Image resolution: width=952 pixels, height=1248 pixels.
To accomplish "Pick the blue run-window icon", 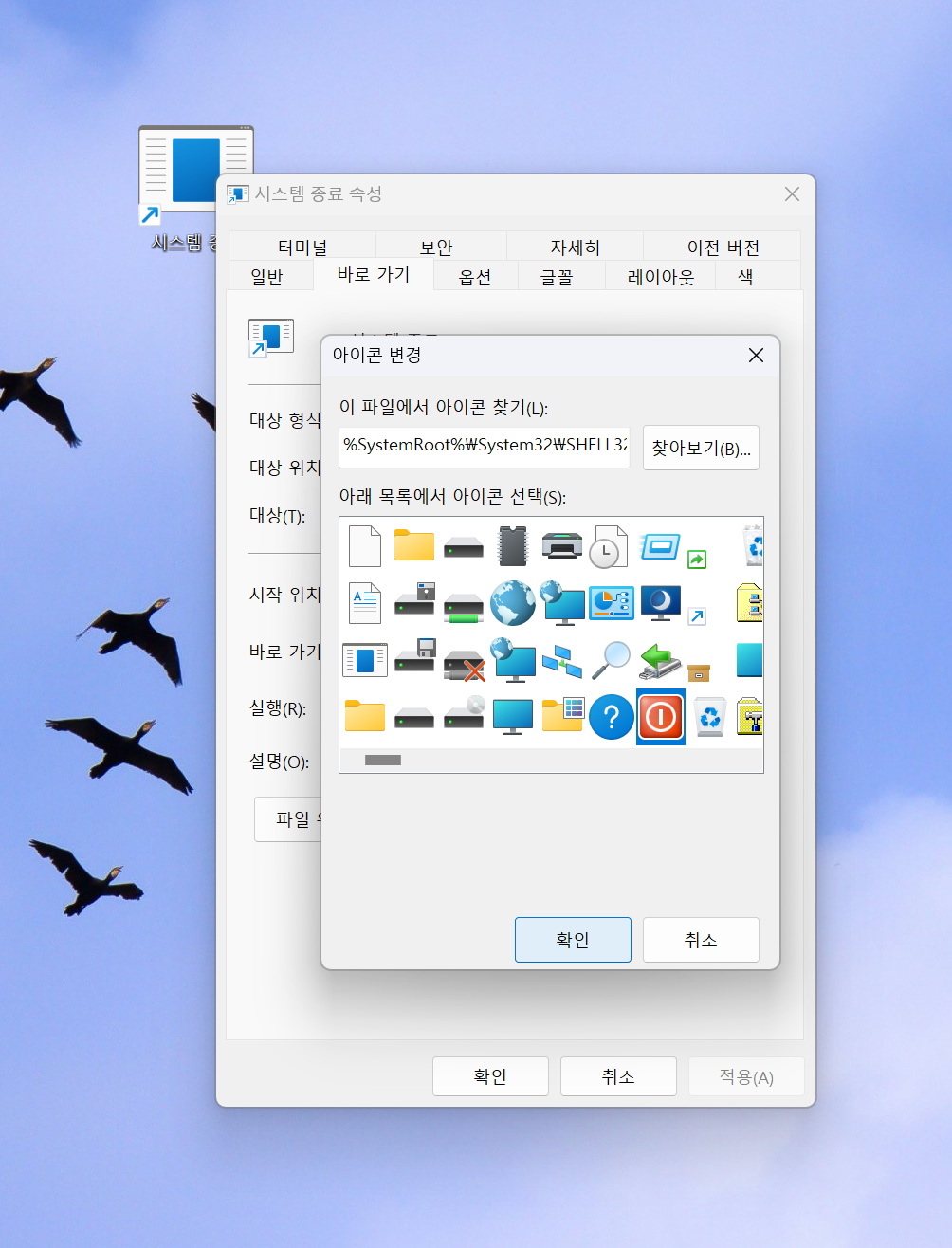I will pyautogui.click(x=660, y=547).
